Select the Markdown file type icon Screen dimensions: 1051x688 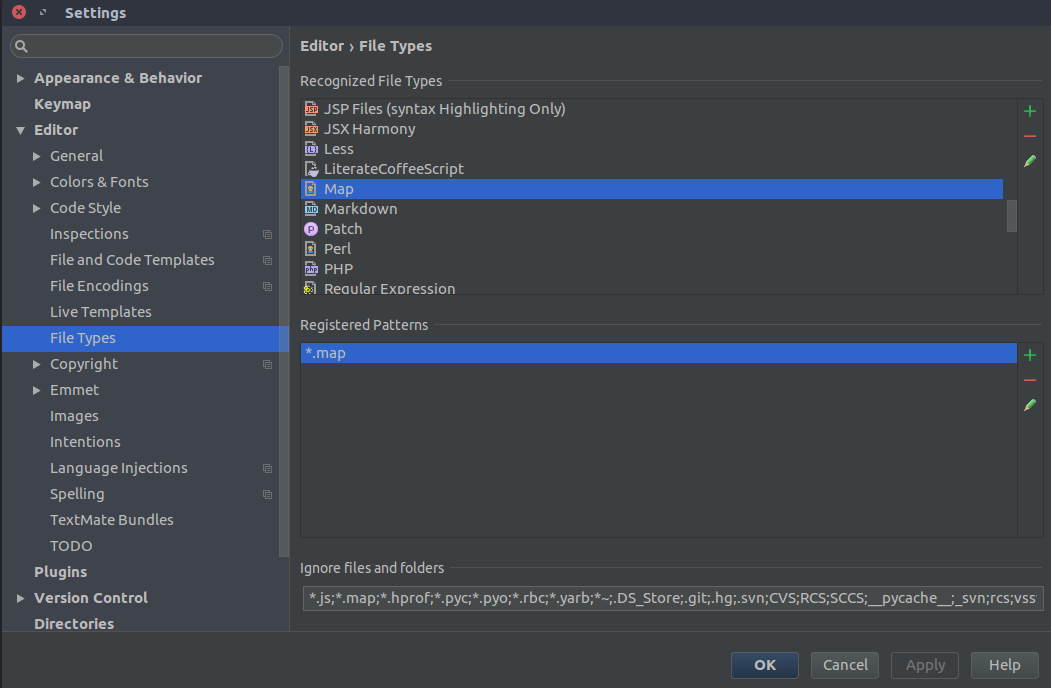pos(311,209)
